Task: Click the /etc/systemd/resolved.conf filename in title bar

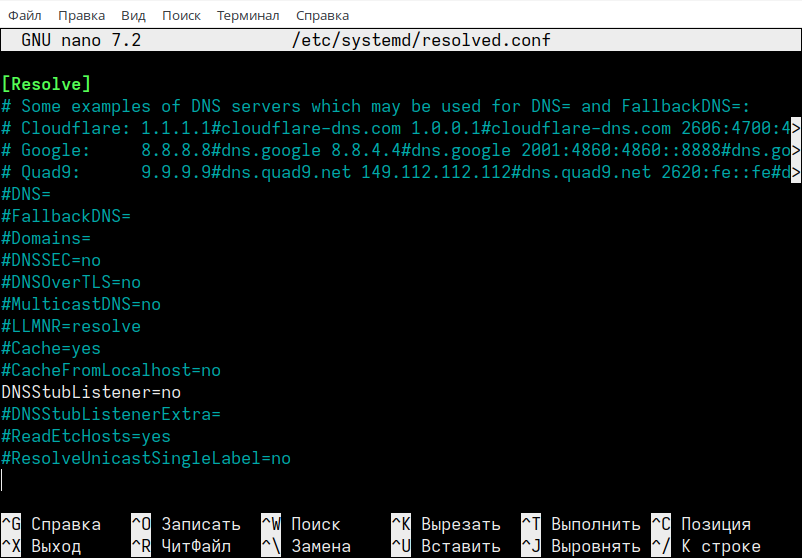Action: click(x=421, y=41)
